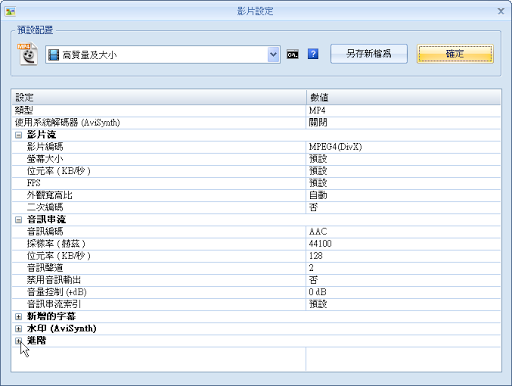Image resolution: width=512 pixels, height=386 pixels.
Task: Select the 水印 (AviSynth) header text
Action: pyautogui.click(x=62, y=328)
